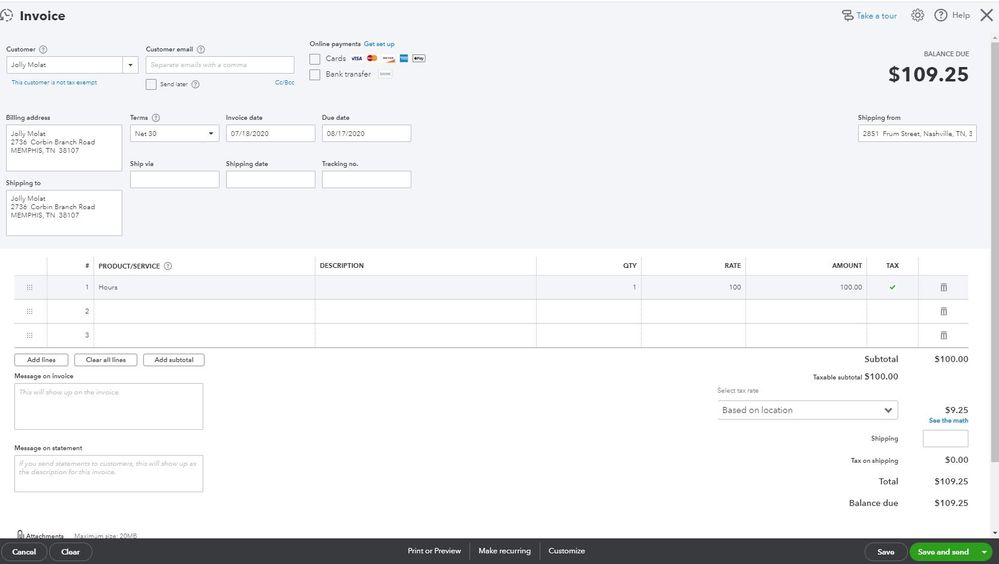Enable Cards online payment checkbox

pyautogui.click(x=315, y=59)
